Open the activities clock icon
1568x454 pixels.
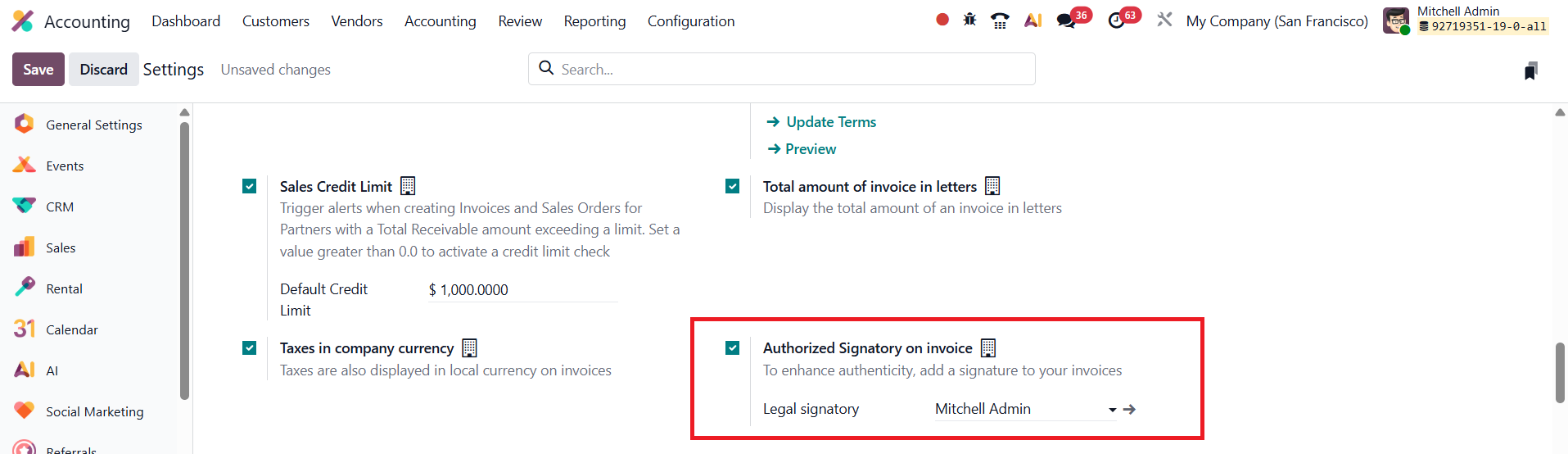click(x=1116, y=20)
